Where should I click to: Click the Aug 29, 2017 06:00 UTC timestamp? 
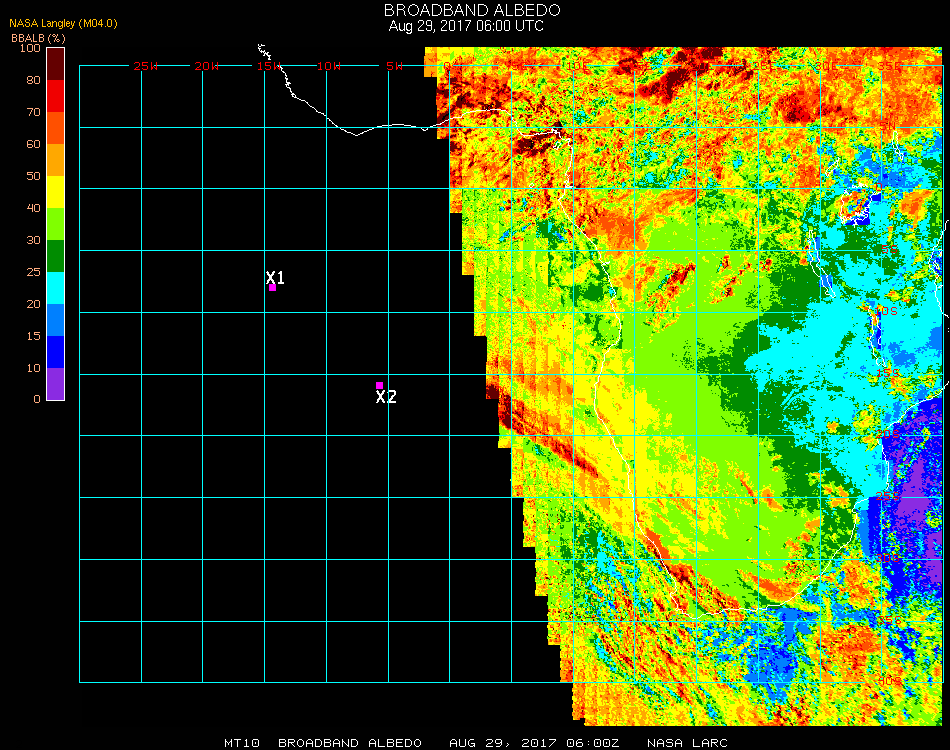466,26
